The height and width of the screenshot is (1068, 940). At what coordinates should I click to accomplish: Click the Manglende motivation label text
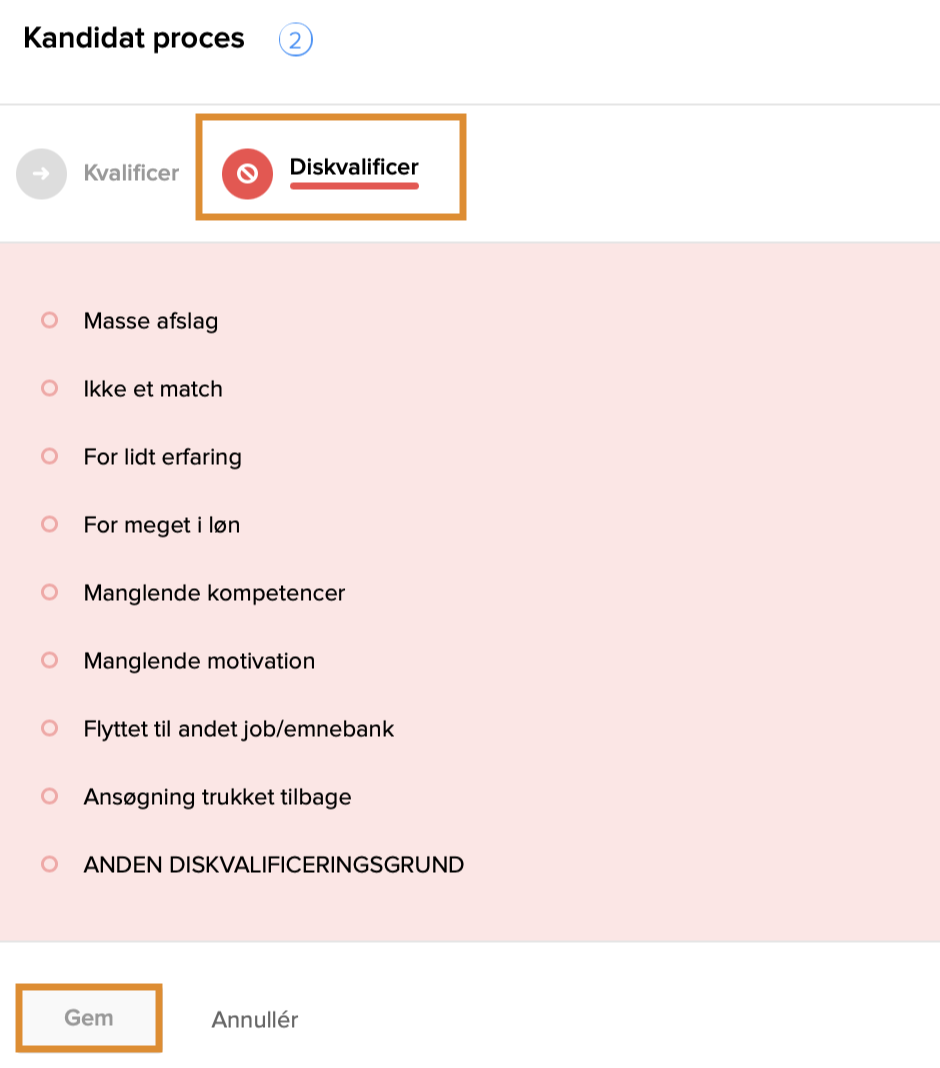click(x=199, y=661)
